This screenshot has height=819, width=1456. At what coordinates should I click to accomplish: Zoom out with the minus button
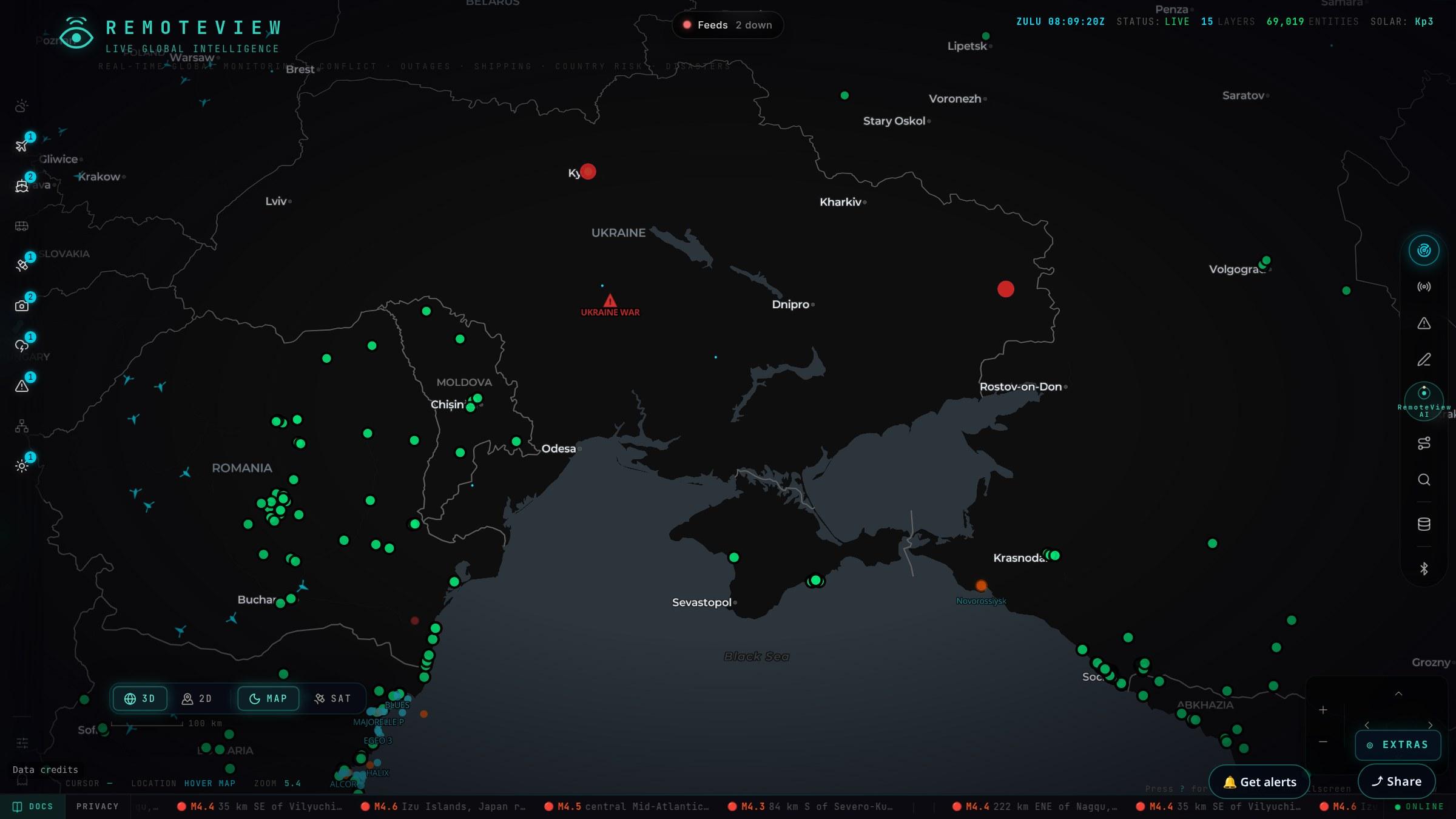coord(1323,741)
